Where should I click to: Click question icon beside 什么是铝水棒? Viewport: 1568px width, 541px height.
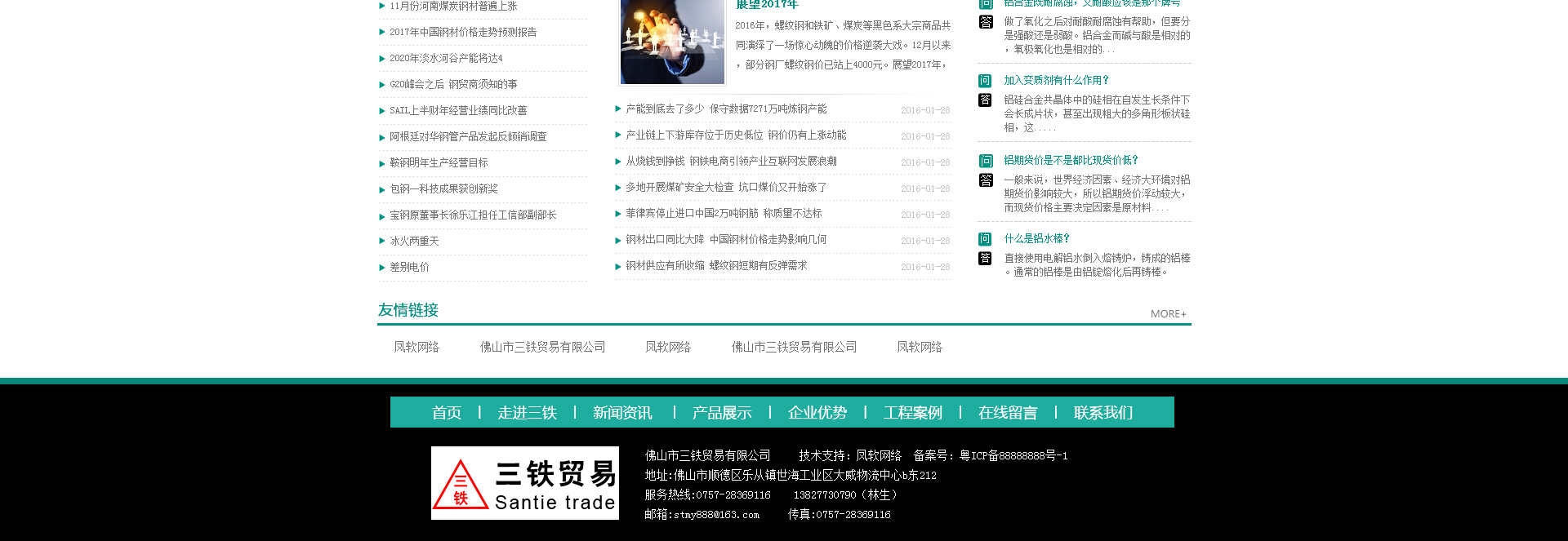(x=985, y=239)
